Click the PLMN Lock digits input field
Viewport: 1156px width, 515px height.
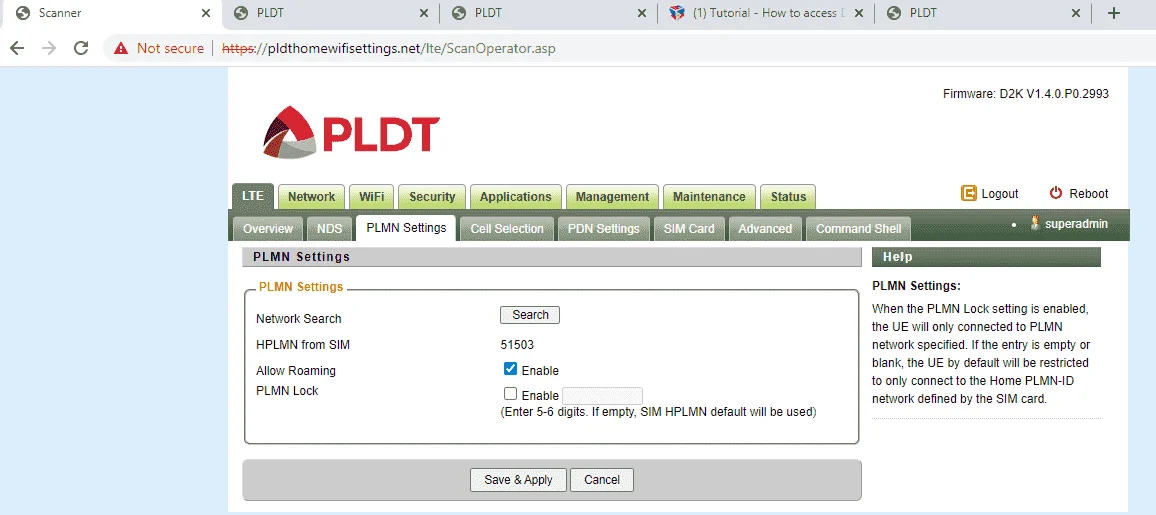tap(602, 396)
